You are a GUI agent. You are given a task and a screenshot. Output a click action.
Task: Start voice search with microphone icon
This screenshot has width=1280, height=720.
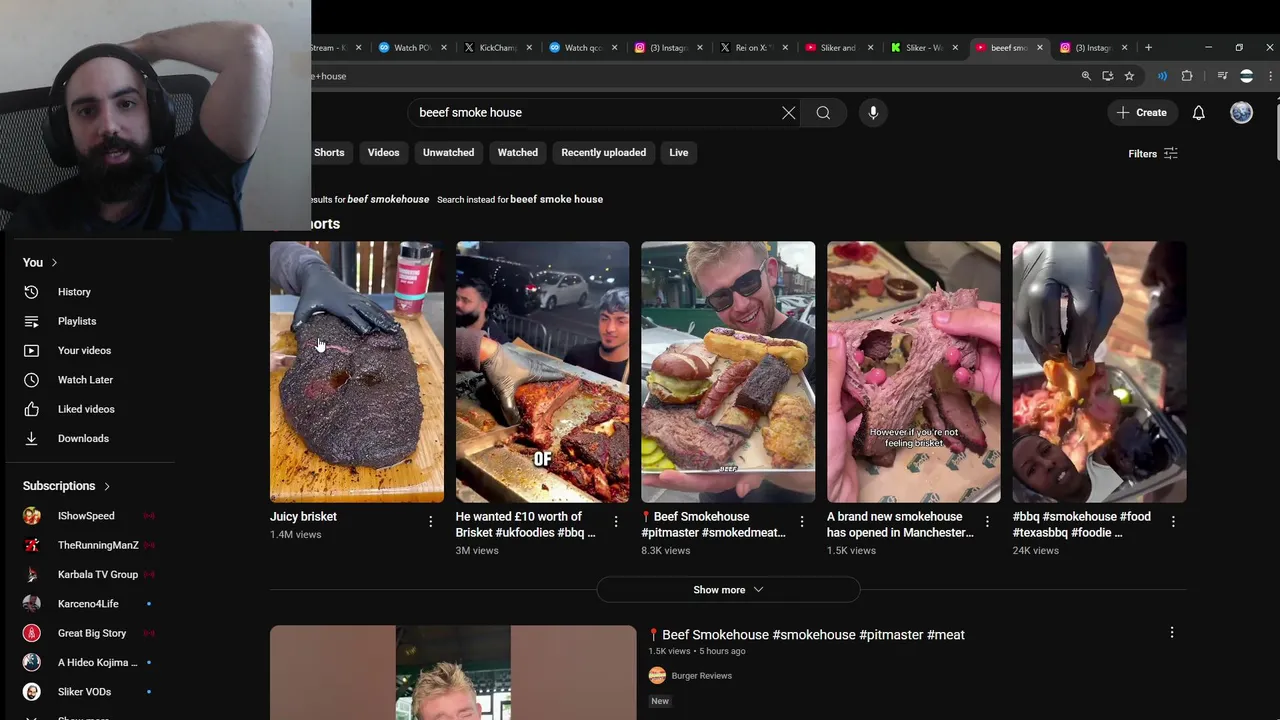873,113
